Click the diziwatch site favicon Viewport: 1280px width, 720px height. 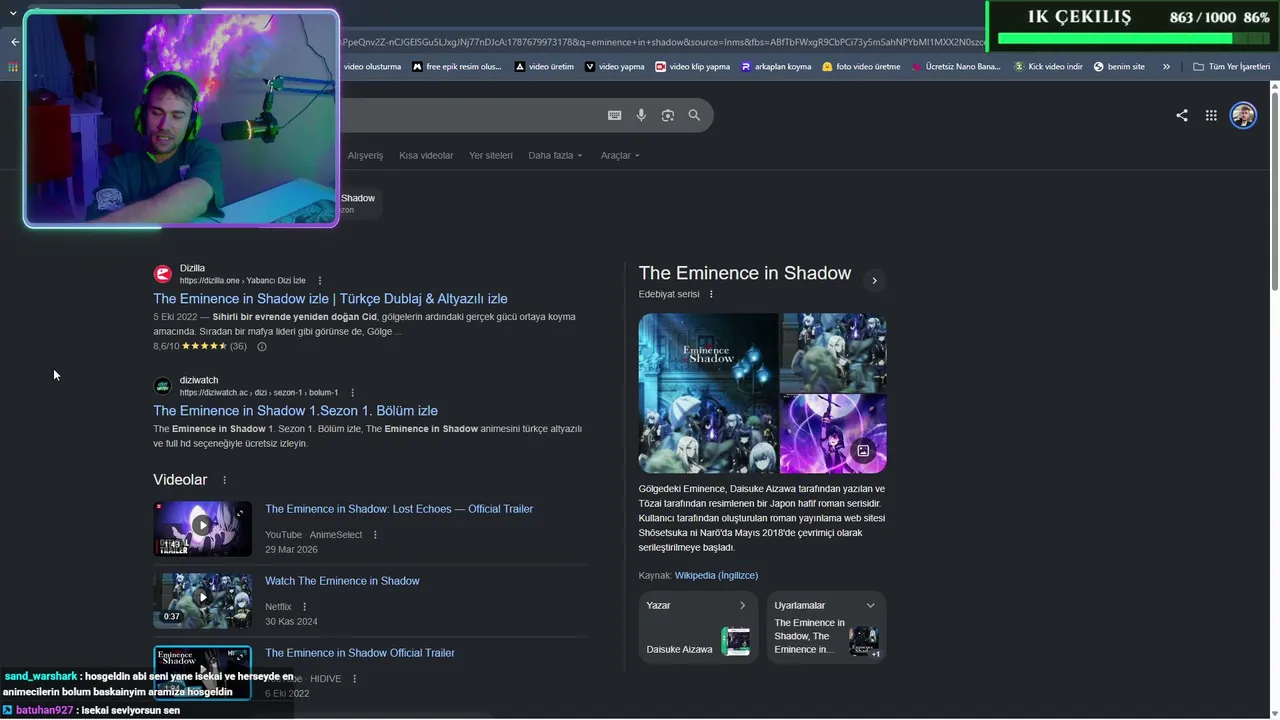coord(163,386)
